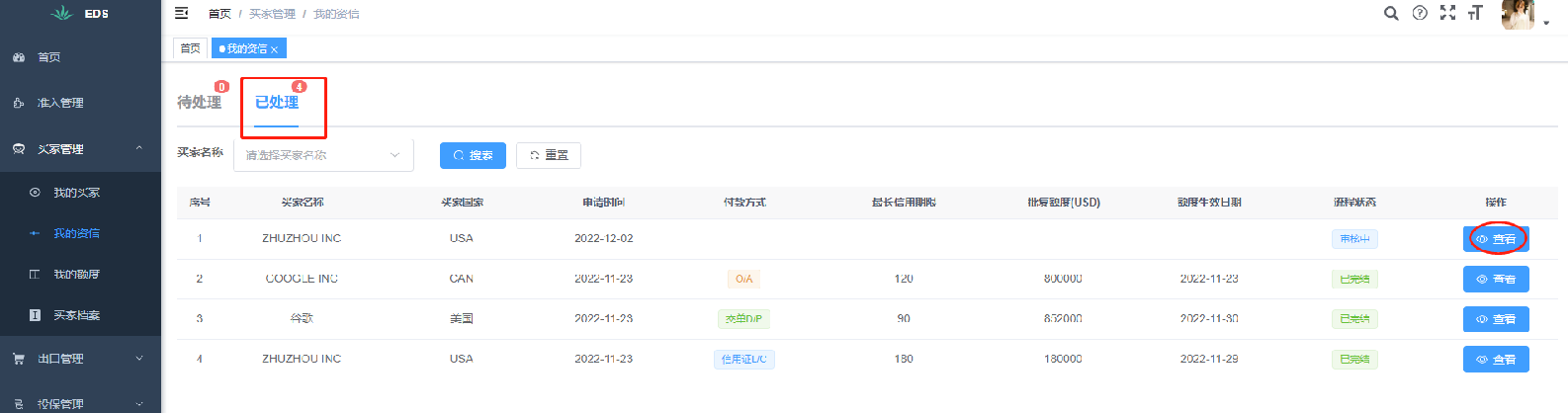The width and height of the screenshot is (1568, 413).
Task: View details for ZHUZHOU INC row 1
Action: (1496, 239)
